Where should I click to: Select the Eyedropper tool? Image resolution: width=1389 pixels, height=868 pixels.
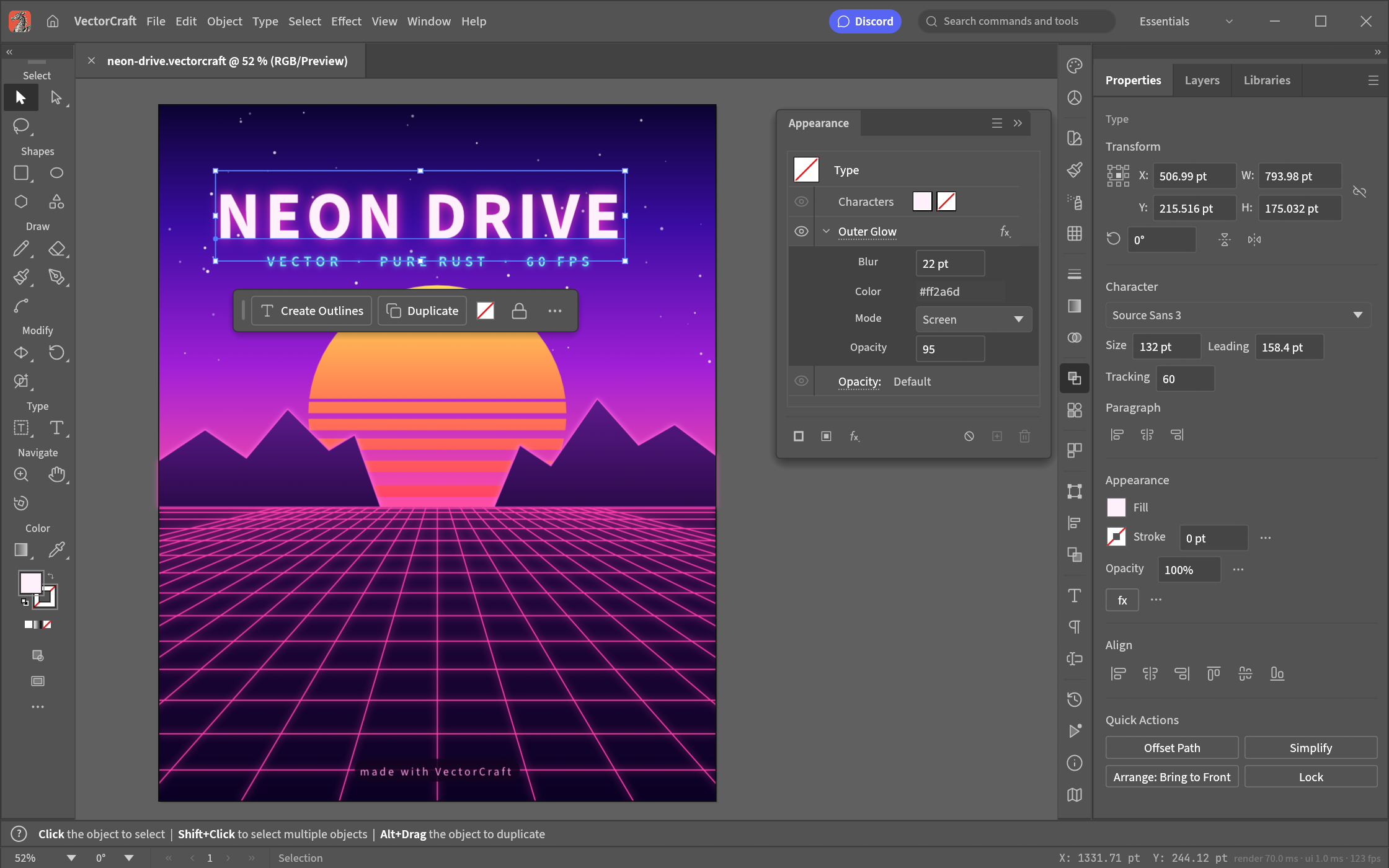click(x=56, y=550)
